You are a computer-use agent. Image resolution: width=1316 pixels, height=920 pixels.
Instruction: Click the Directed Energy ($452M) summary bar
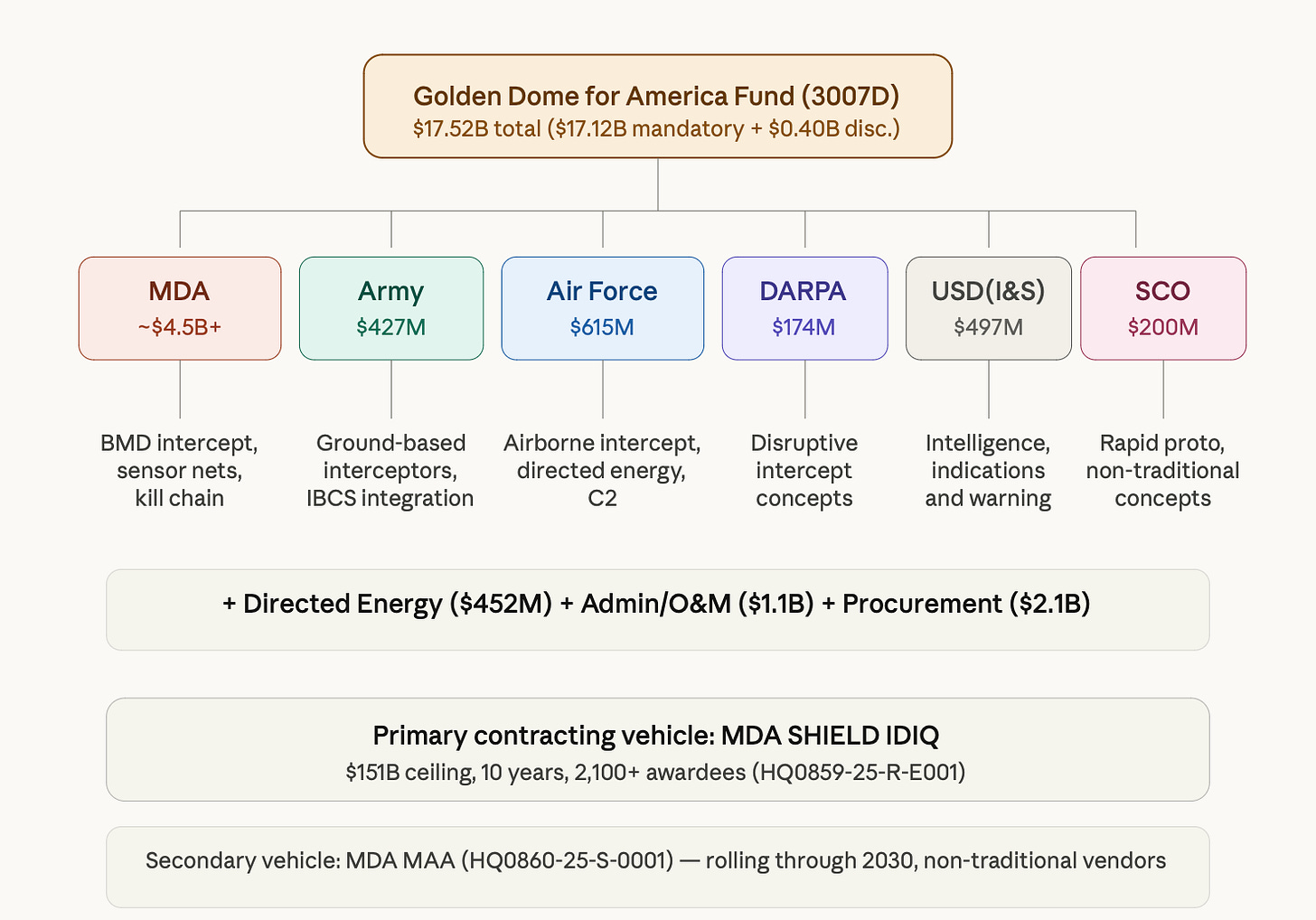pyautogui.click(x=658, y=610)
